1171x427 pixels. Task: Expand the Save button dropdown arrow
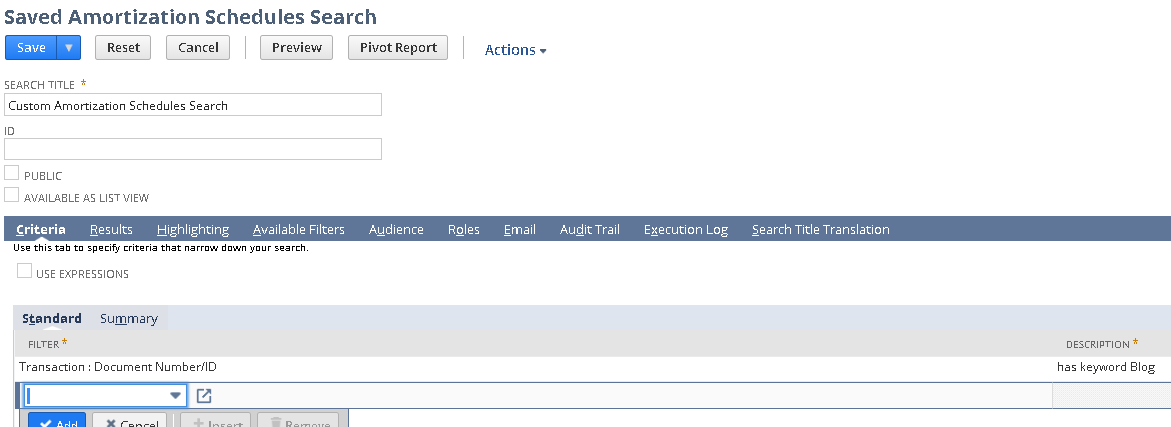[69, 48]
